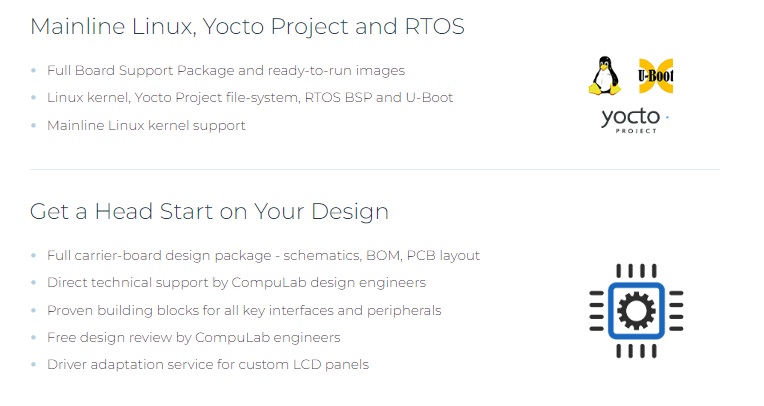Click the bullet dot before "Free design review"

34,337
